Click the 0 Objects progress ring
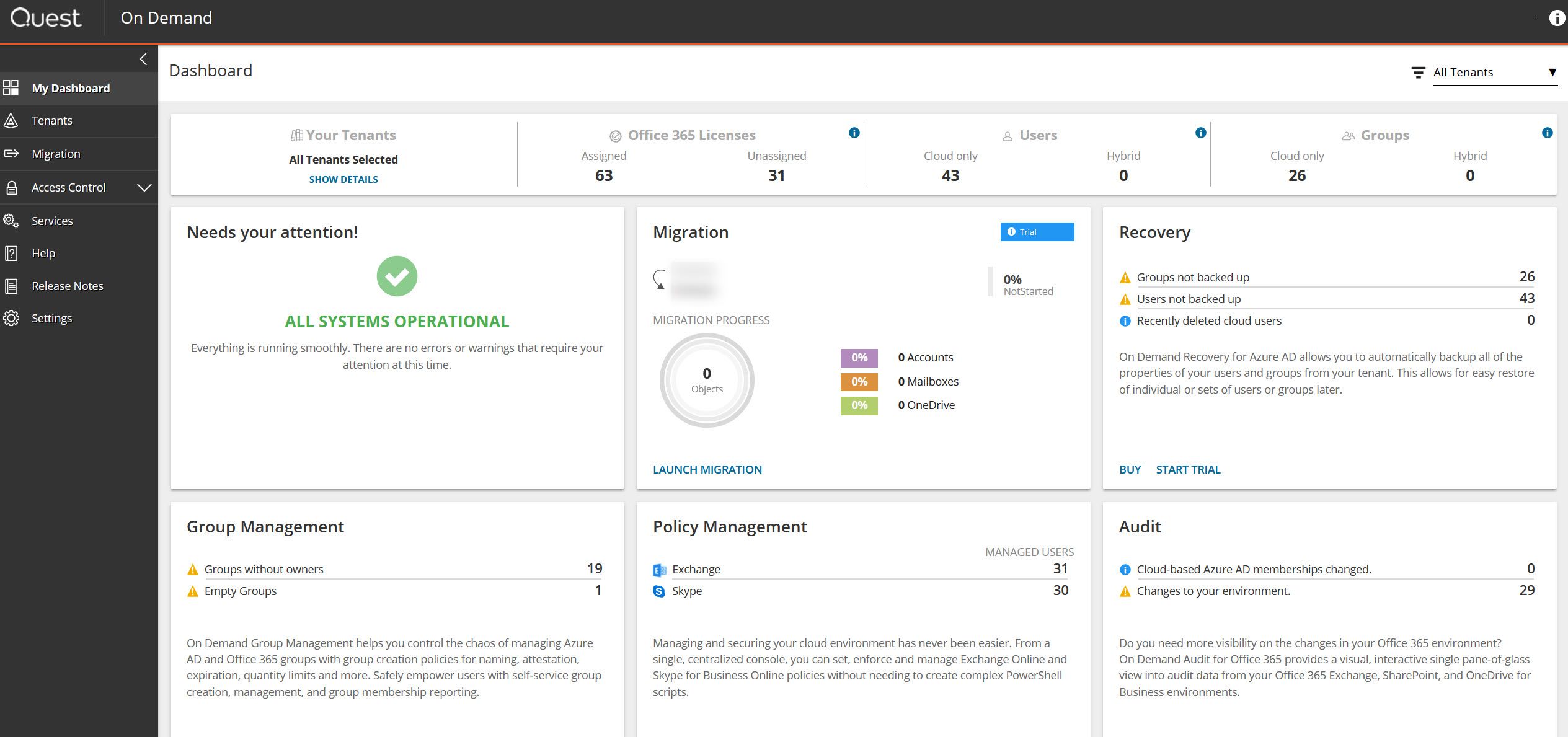Image resolution: width=1568 pixels, height=737 pixels. click(x=707, y=380)
